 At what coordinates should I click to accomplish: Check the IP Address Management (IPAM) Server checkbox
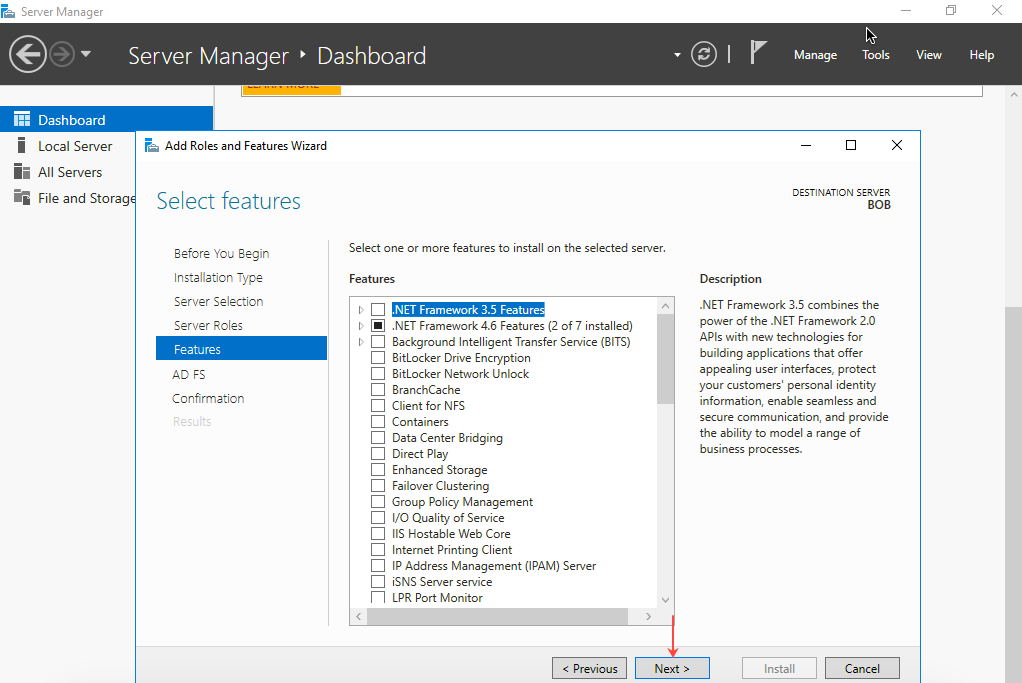(x=378, y=566)
